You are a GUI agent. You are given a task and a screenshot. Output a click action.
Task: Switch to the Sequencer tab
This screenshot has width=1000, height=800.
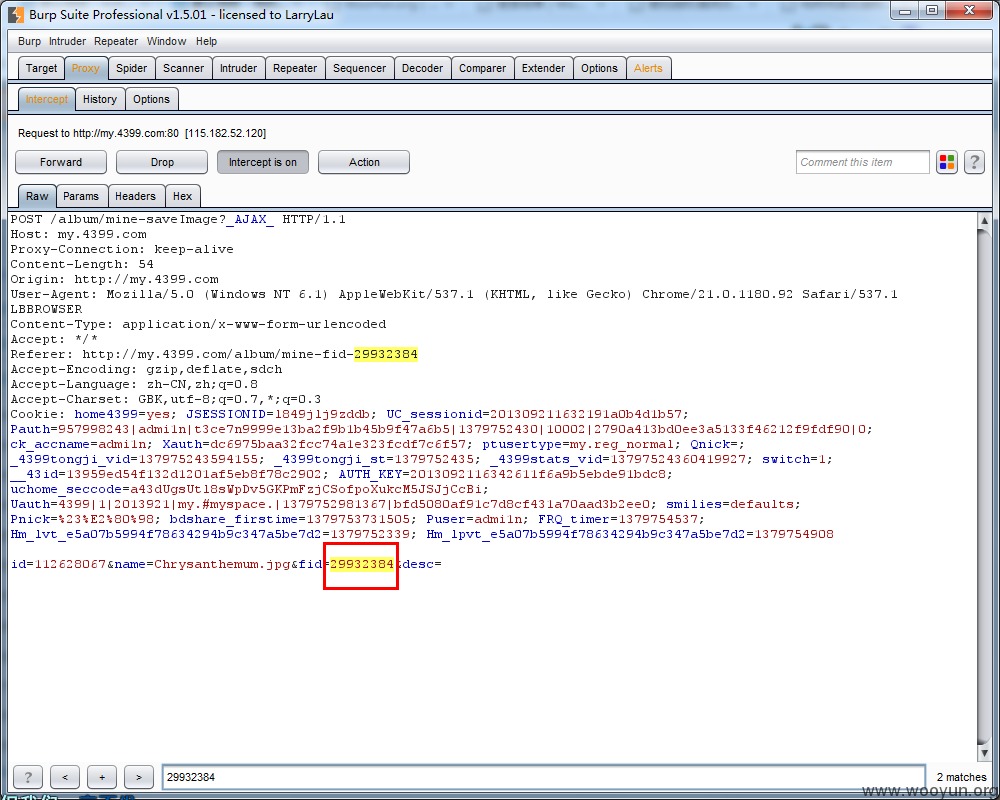click(359, 68)
